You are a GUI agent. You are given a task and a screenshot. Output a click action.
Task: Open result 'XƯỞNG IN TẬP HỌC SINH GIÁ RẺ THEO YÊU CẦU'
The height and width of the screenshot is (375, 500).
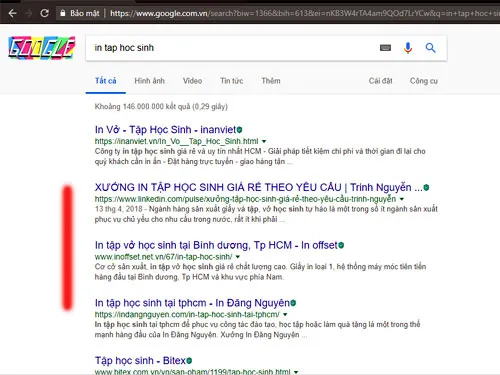tap(258, 187)
